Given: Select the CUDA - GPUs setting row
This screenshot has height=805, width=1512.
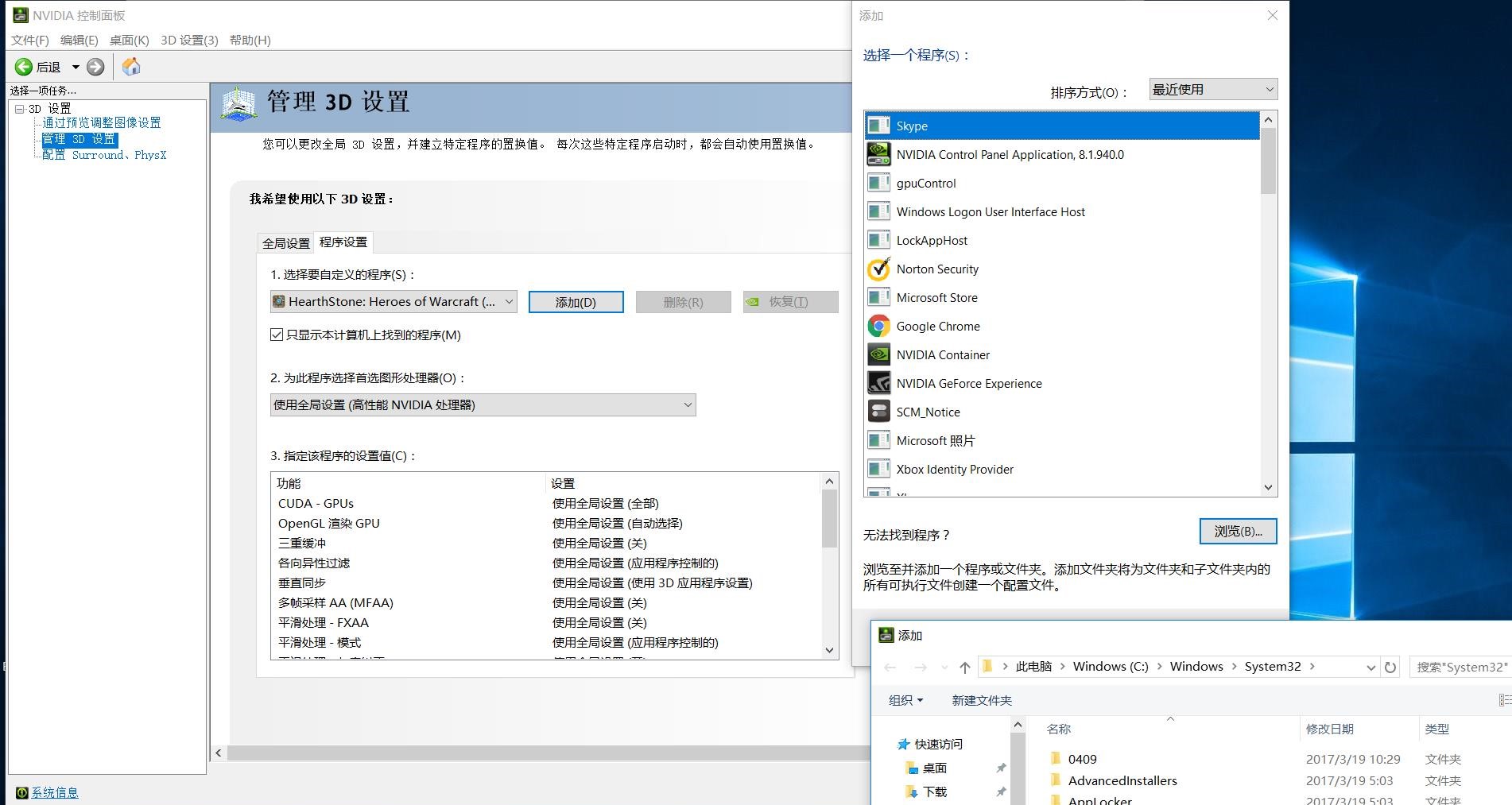Looking at the screenshot, I should tap(547, 503).
